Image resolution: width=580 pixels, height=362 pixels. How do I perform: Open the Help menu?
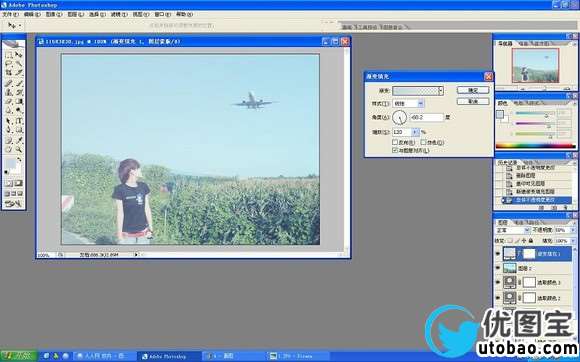point(184,14)
